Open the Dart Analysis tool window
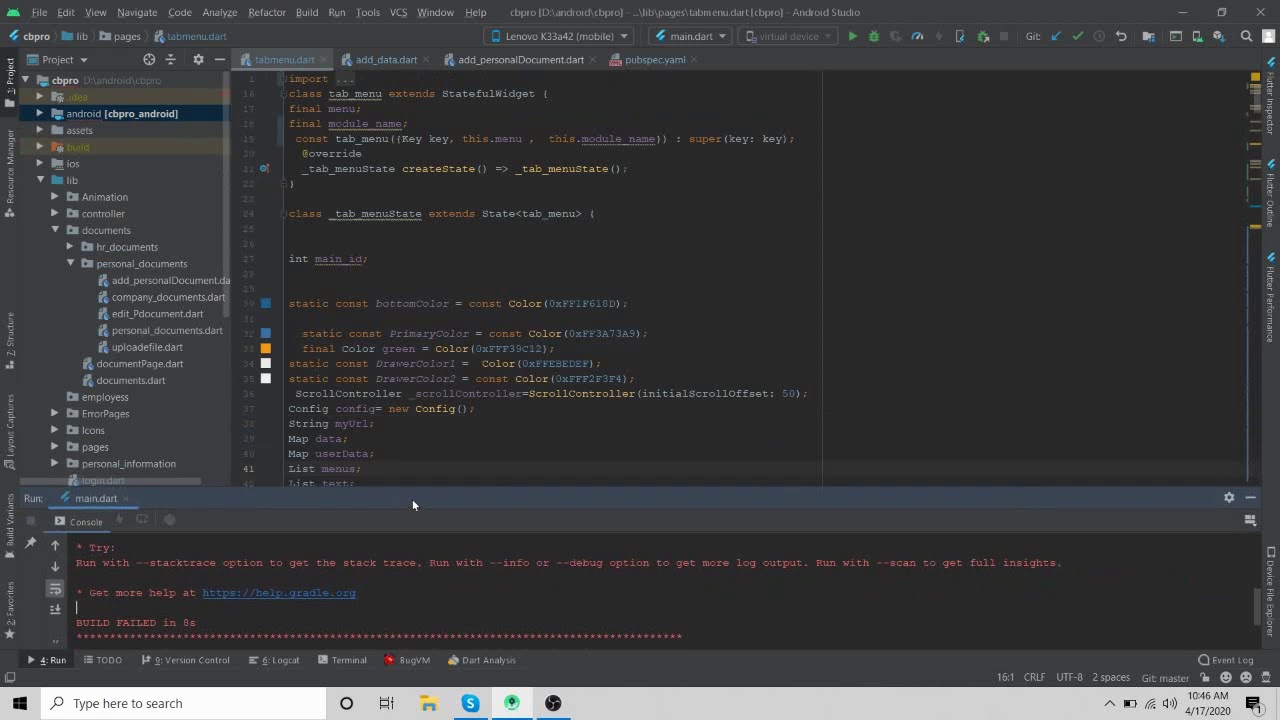Viewport: 1280px width, 720px height. (482, 660)
